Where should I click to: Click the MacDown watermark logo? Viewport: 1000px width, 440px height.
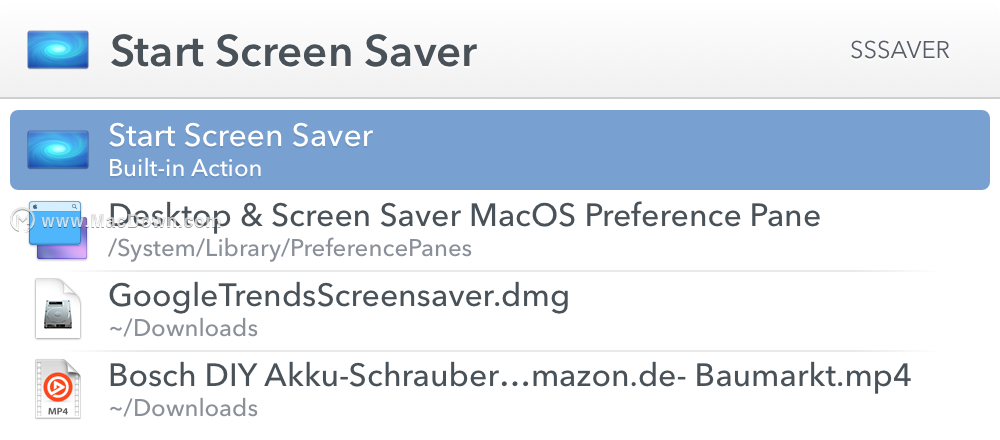point(24,220)
